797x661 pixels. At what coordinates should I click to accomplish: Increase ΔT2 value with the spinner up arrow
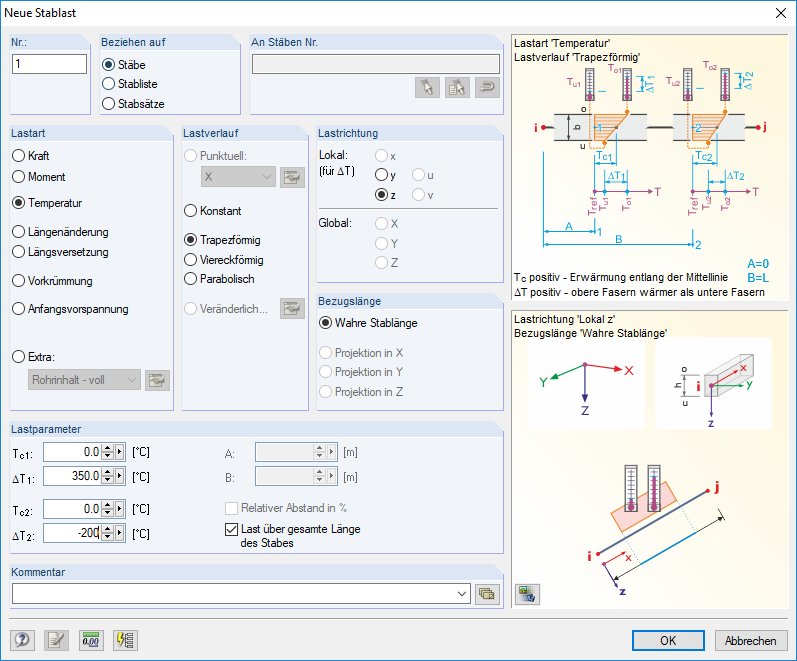coord(107,529)
